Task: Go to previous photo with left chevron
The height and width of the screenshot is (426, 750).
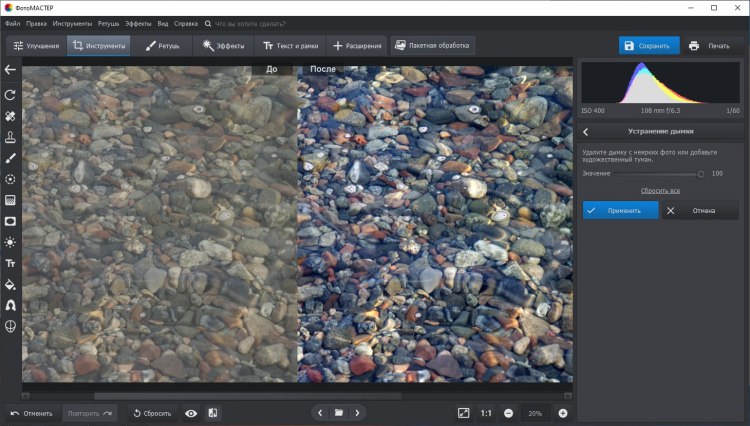Action: pyautogui.click(x=320, y=412)
